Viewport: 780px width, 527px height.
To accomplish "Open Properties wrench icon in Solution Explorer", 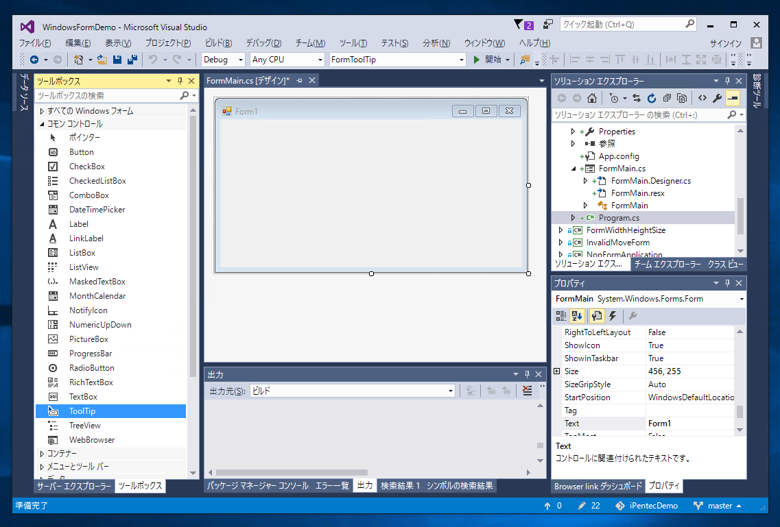I will pos(717,98).
